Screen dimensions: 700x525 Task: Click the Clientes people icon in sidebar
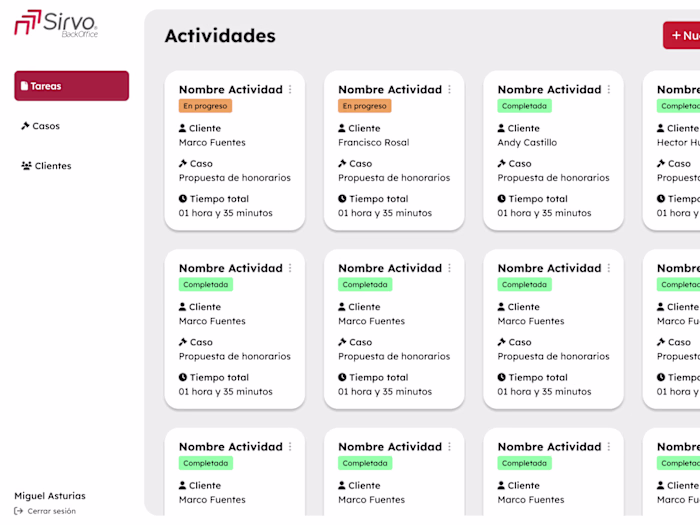[x=26, y=166]
